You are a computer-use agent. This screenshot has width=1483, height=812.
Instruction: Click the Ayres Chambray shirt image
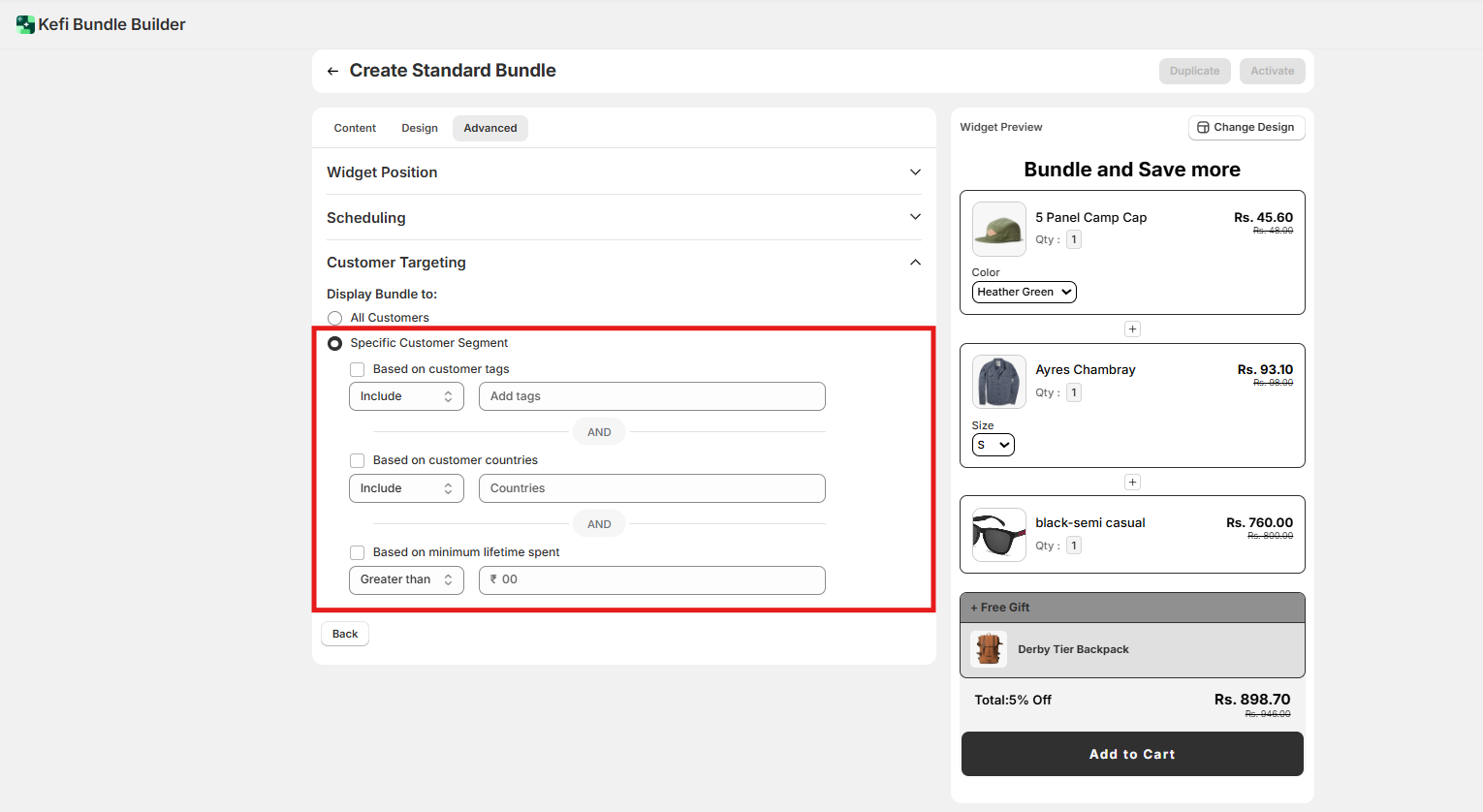point(998,382)
